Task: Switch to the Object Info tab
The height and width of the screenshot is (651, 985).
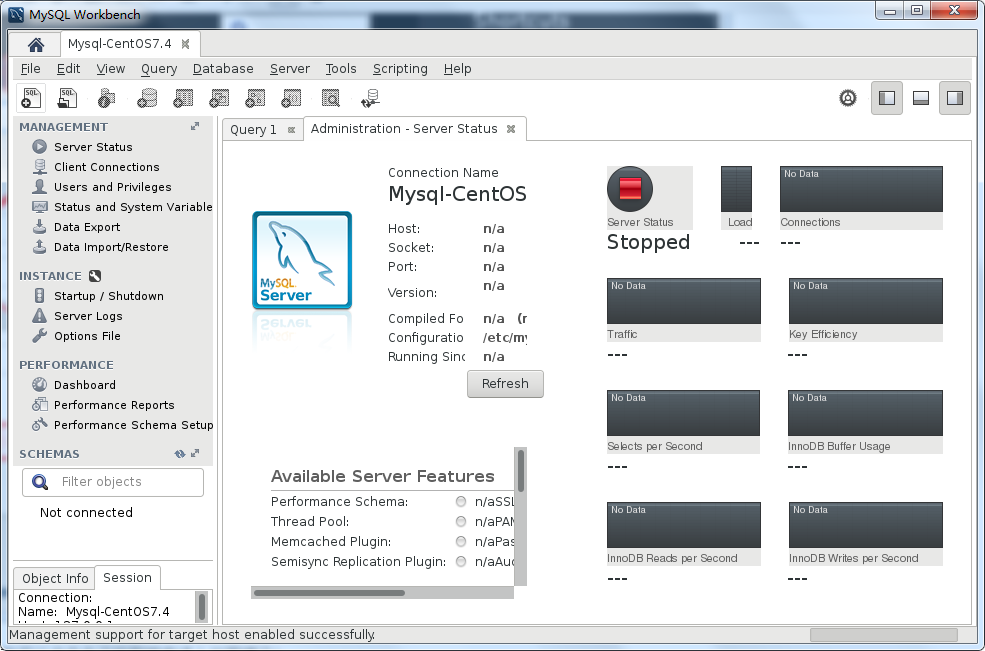Action: click(x=55, y=578)
